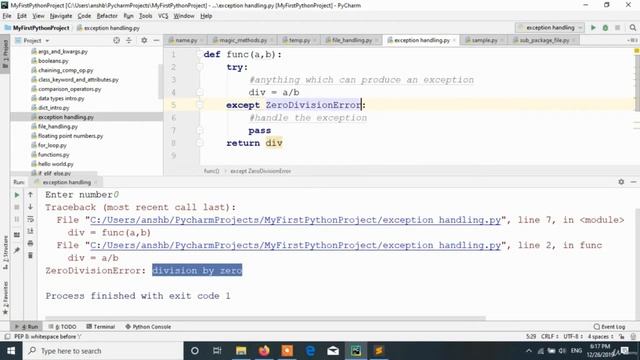
Task: Print the Run console output
Action: [30, 243]
